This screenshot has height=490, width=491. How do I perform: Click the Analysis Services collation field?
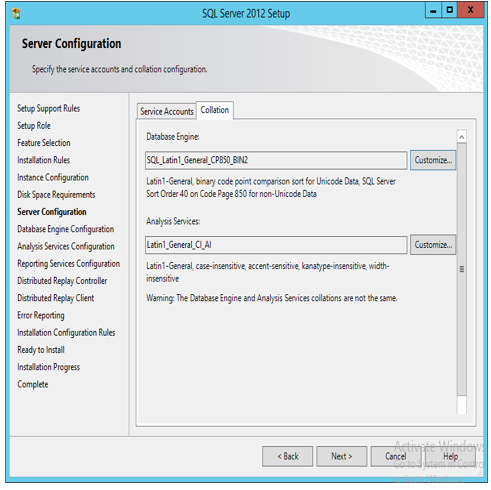[x=276, y=245]
